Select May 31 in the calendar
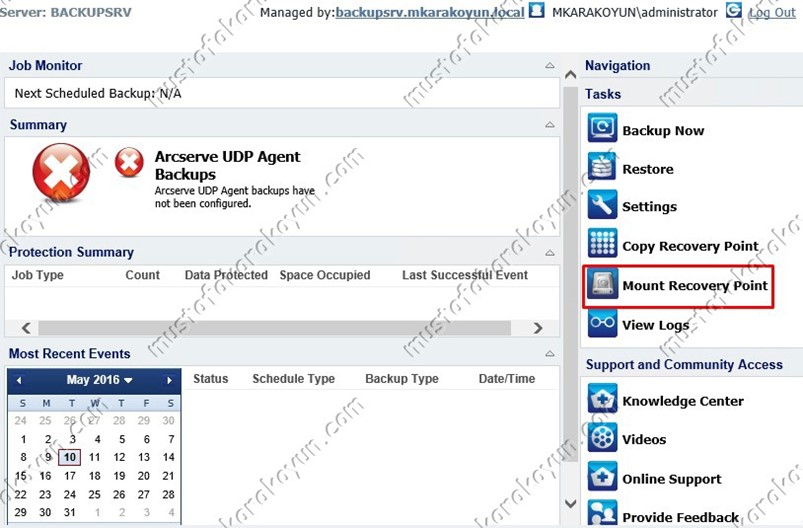Viewport: 803px width, 528px height. [x=70, y=512]
